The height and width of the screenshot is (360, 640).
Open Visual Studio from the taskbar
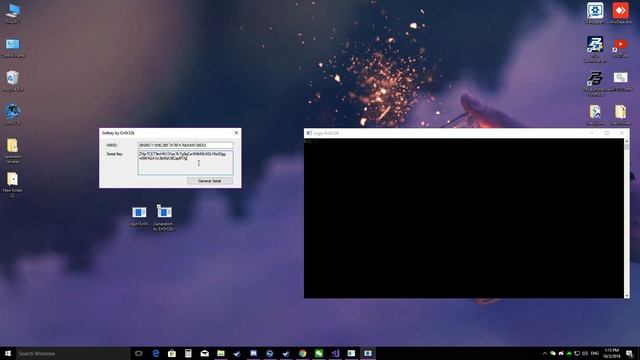point(335,353)
